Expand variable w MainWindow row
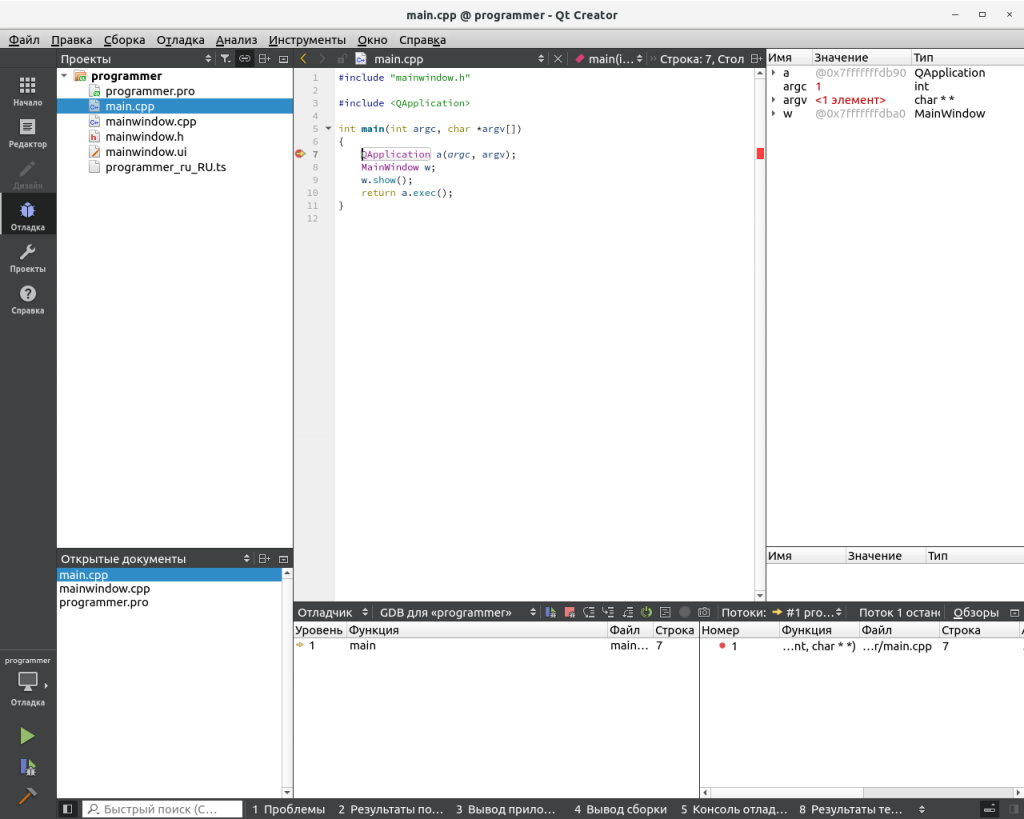The width and height of the screenshot is (1024, 819). (774, 114)
